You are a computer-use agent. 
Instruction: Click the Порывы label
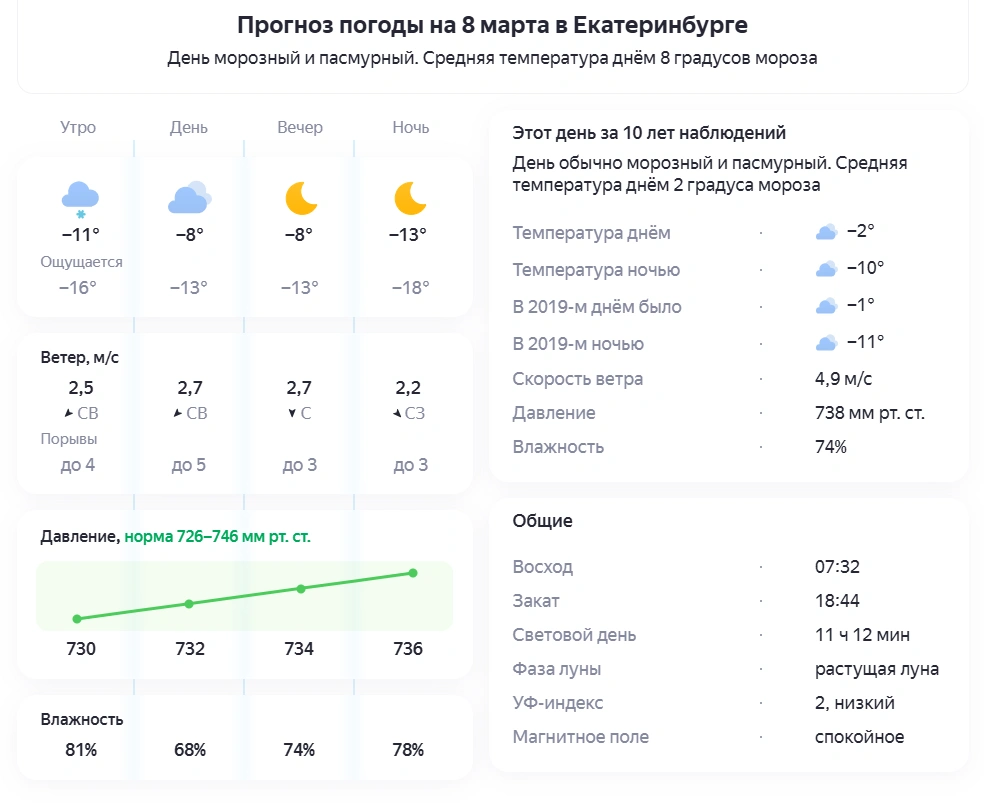[69, 439]
